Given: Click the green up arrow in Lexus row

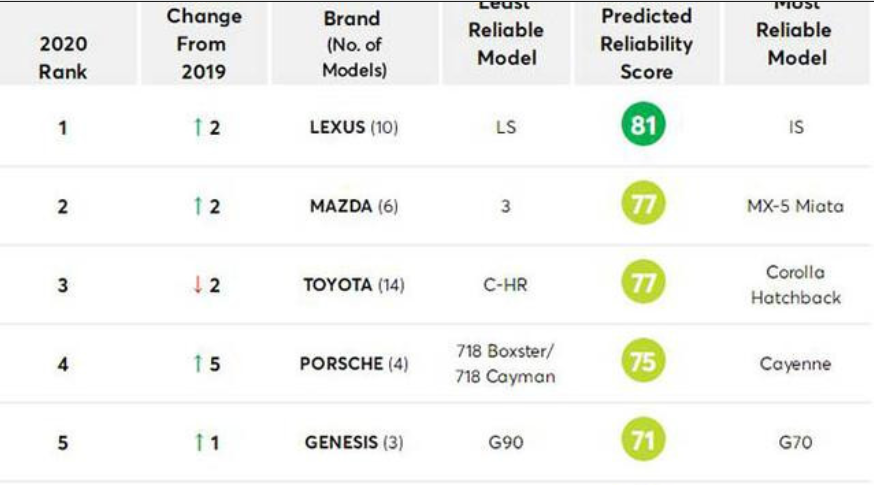Looking at the screenshot, I should (x=198, y=128).
